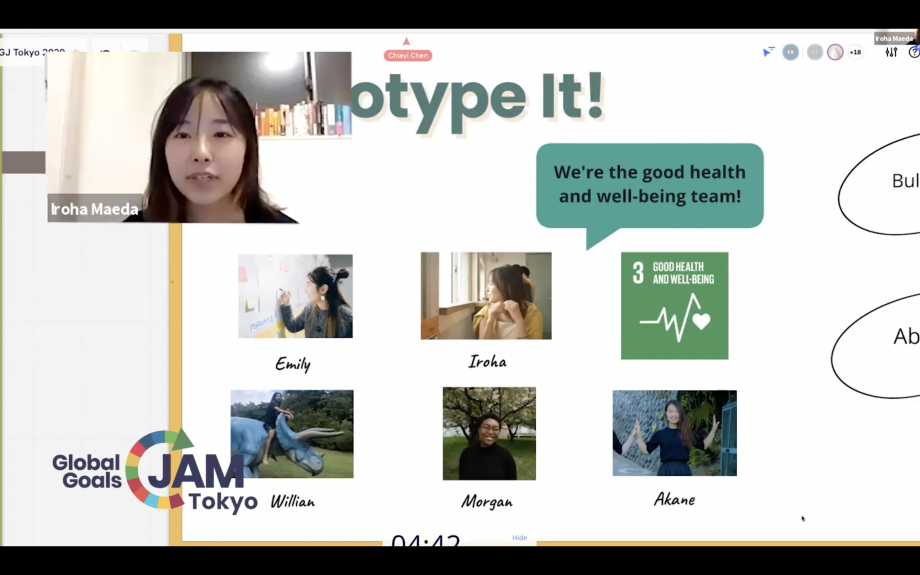Select Morgan's photo on the board
This screenshot has width=920, height=575.
[x=489, y=433]
